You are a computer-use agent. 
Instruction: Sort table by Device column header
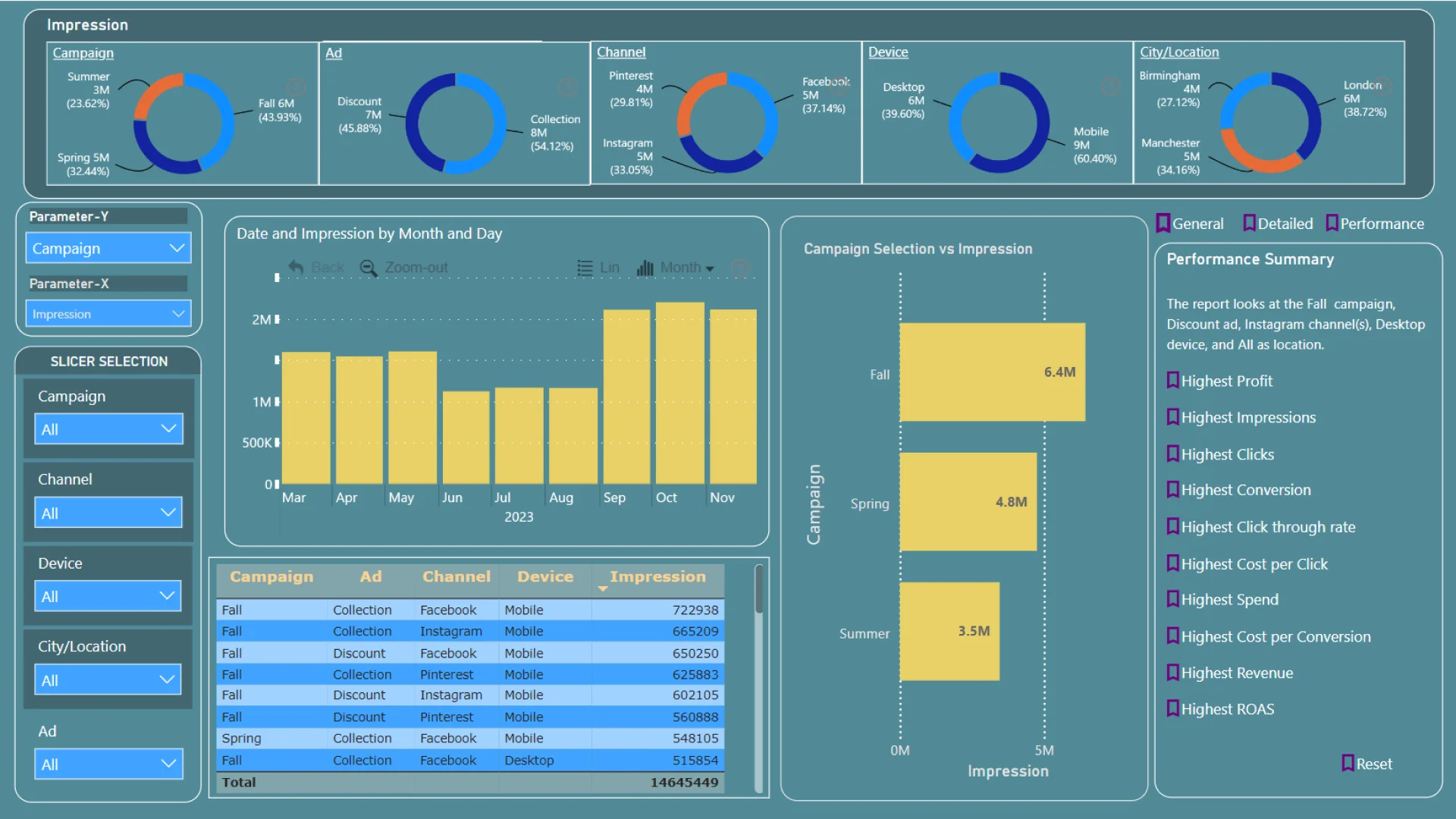[x=545, y=576]
